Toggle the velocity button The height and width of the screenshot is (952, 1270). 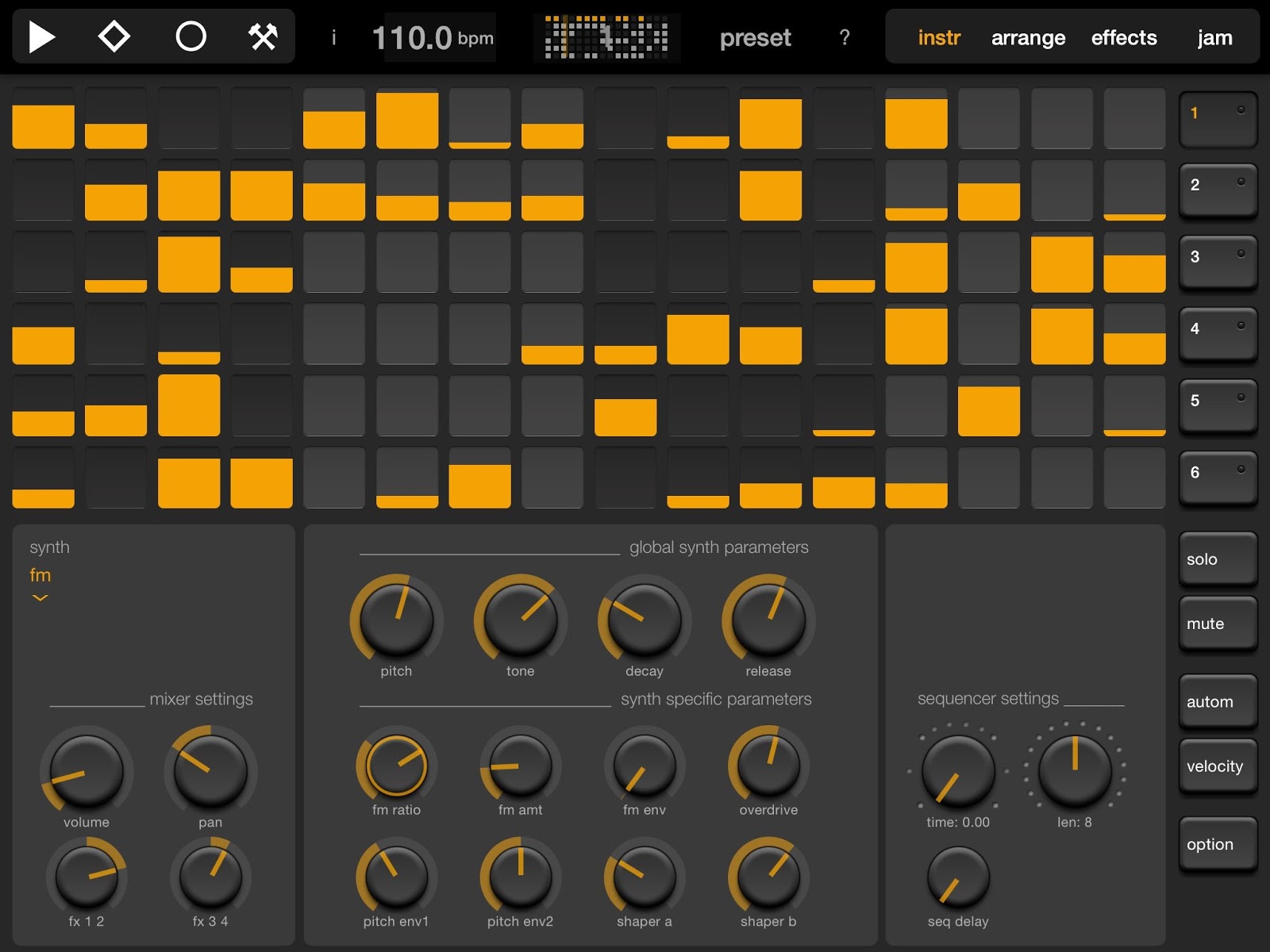coord(1218,767)
